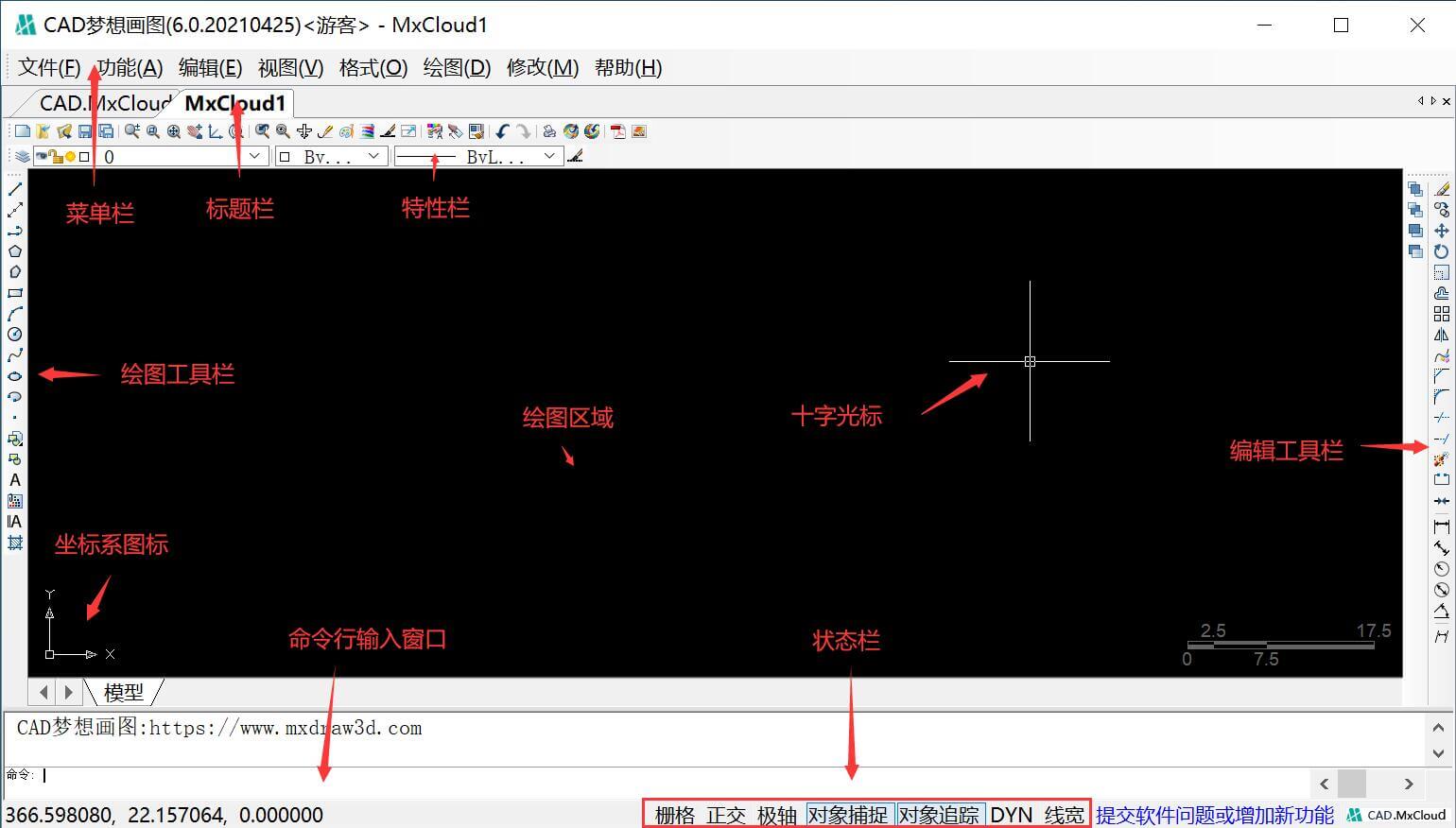The height and width of the screenshot is (828, 1456).
Task: Click right arrow beside 模型 tab
Action: (68, 692)
